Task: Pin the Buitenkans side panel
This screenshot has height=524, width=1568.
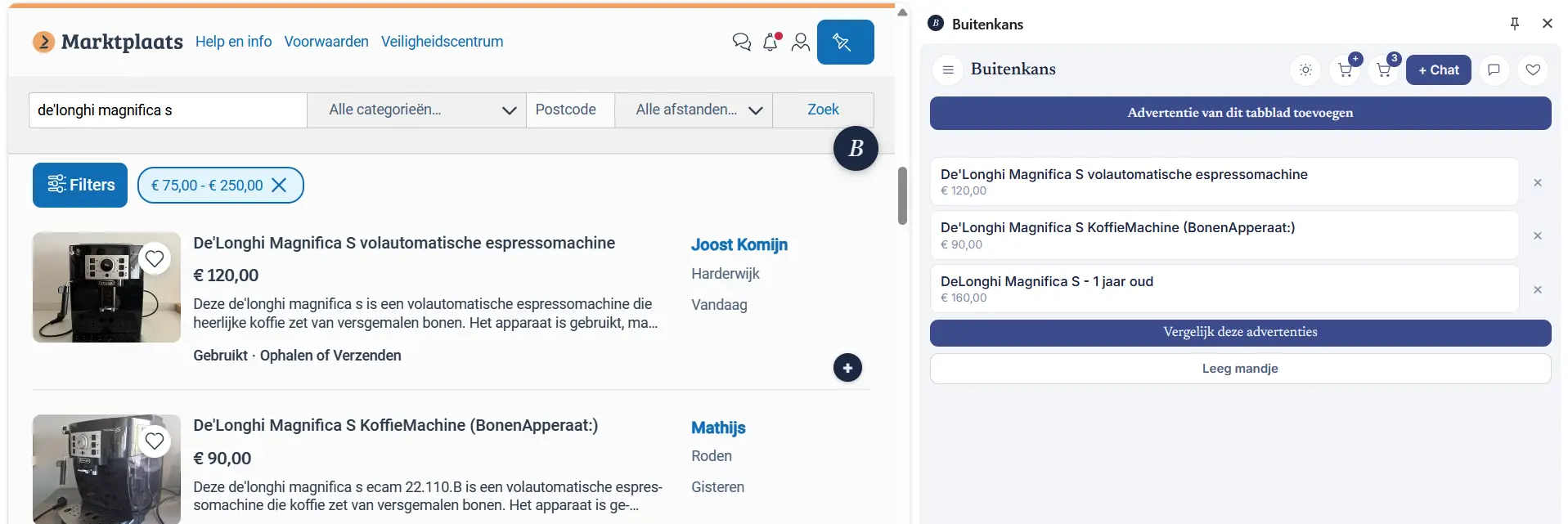Action: (x=1514, y=24)
